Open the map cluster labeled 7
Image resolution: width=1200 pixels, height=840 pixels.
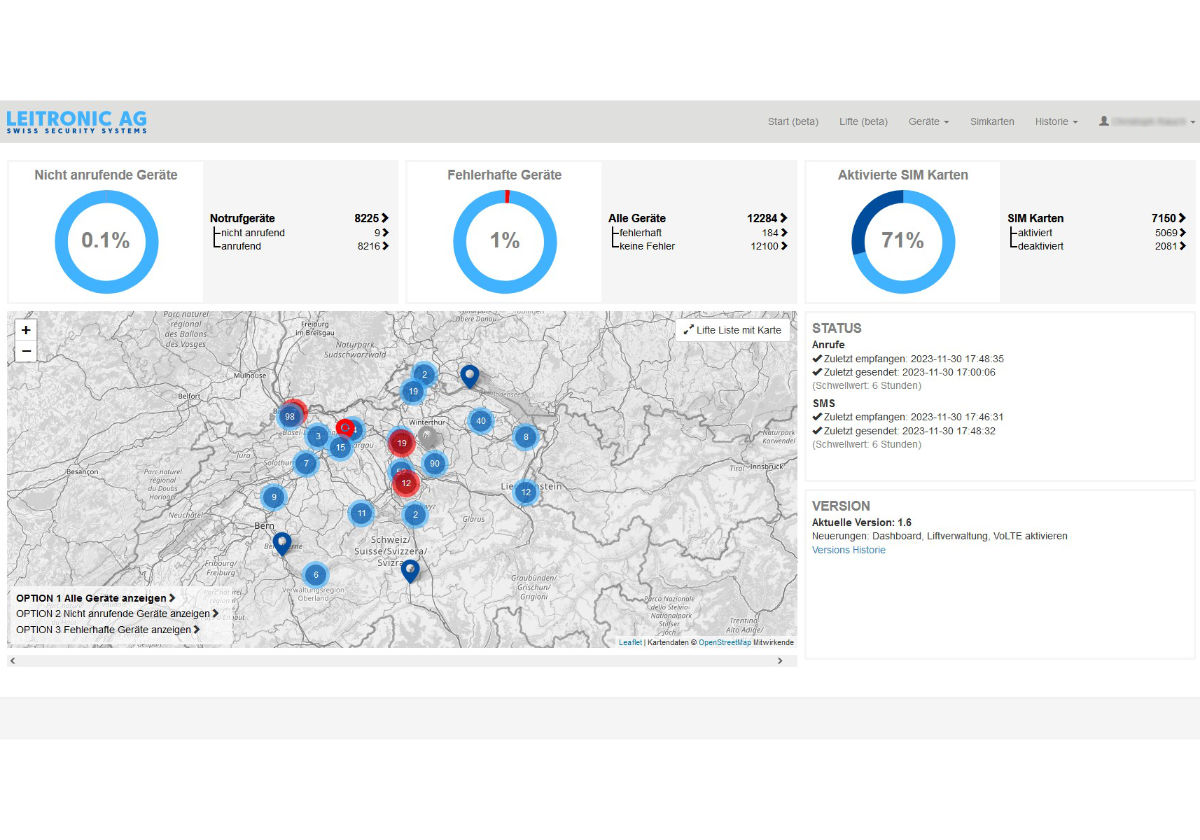(306, 464)
